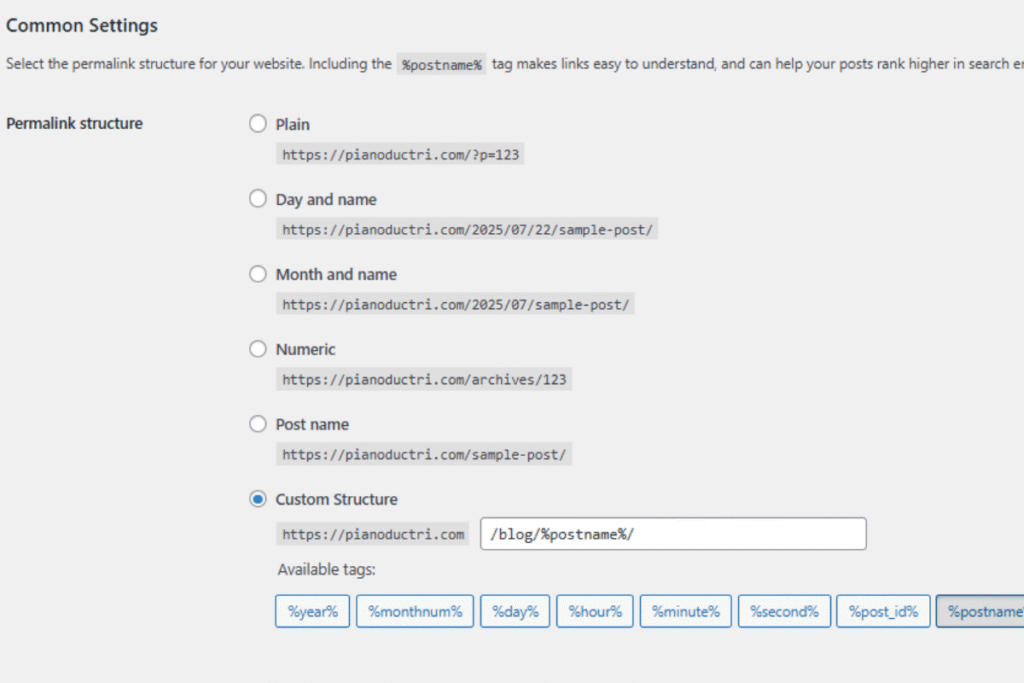Select the Month and name radio option
The image size is (1024, 683).
coord(258,274)
